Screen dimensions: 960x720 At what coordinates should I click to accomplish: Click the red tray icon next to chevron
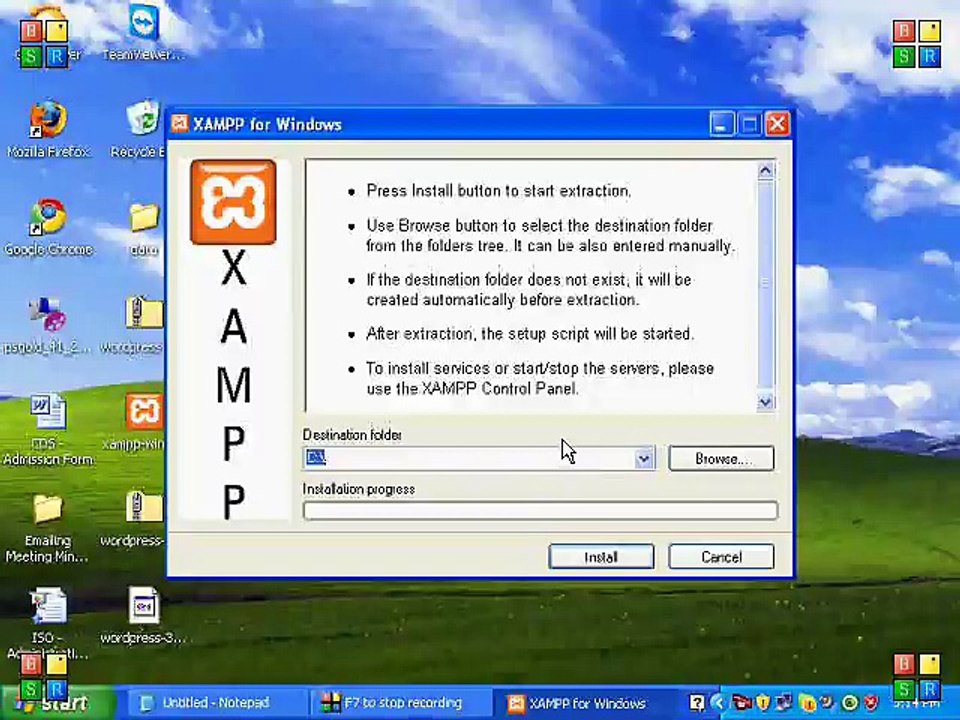pos(741,702)
